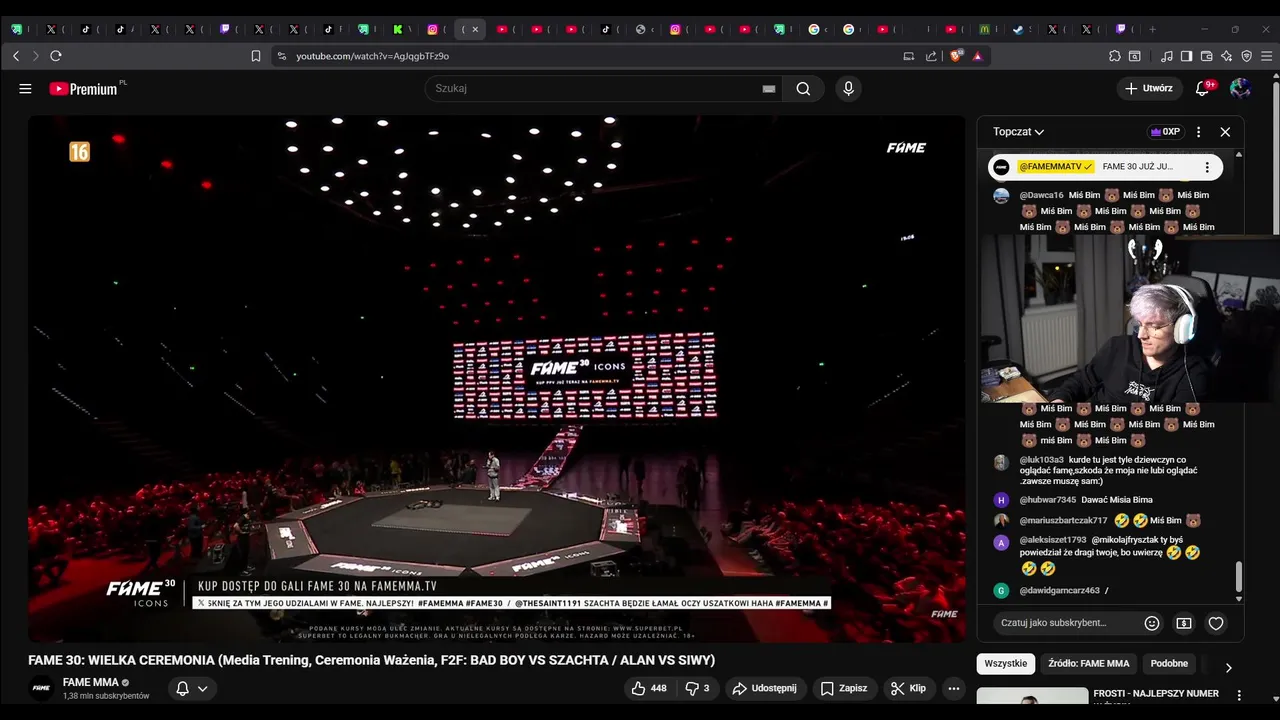This screenshot has height=720, width=1280.
Task: Open the Brave wallet icon
Action: pyautogui.click(x=1206, y=56)
